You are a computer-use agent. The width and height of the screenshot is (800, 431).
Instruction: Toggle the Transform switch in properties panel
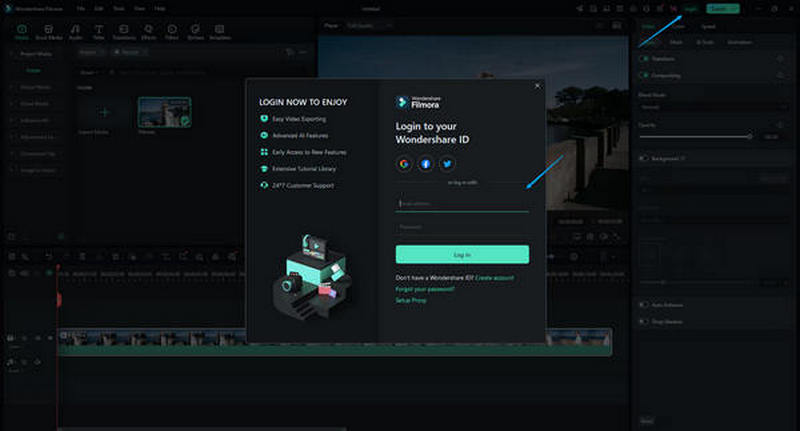[644, 59]
